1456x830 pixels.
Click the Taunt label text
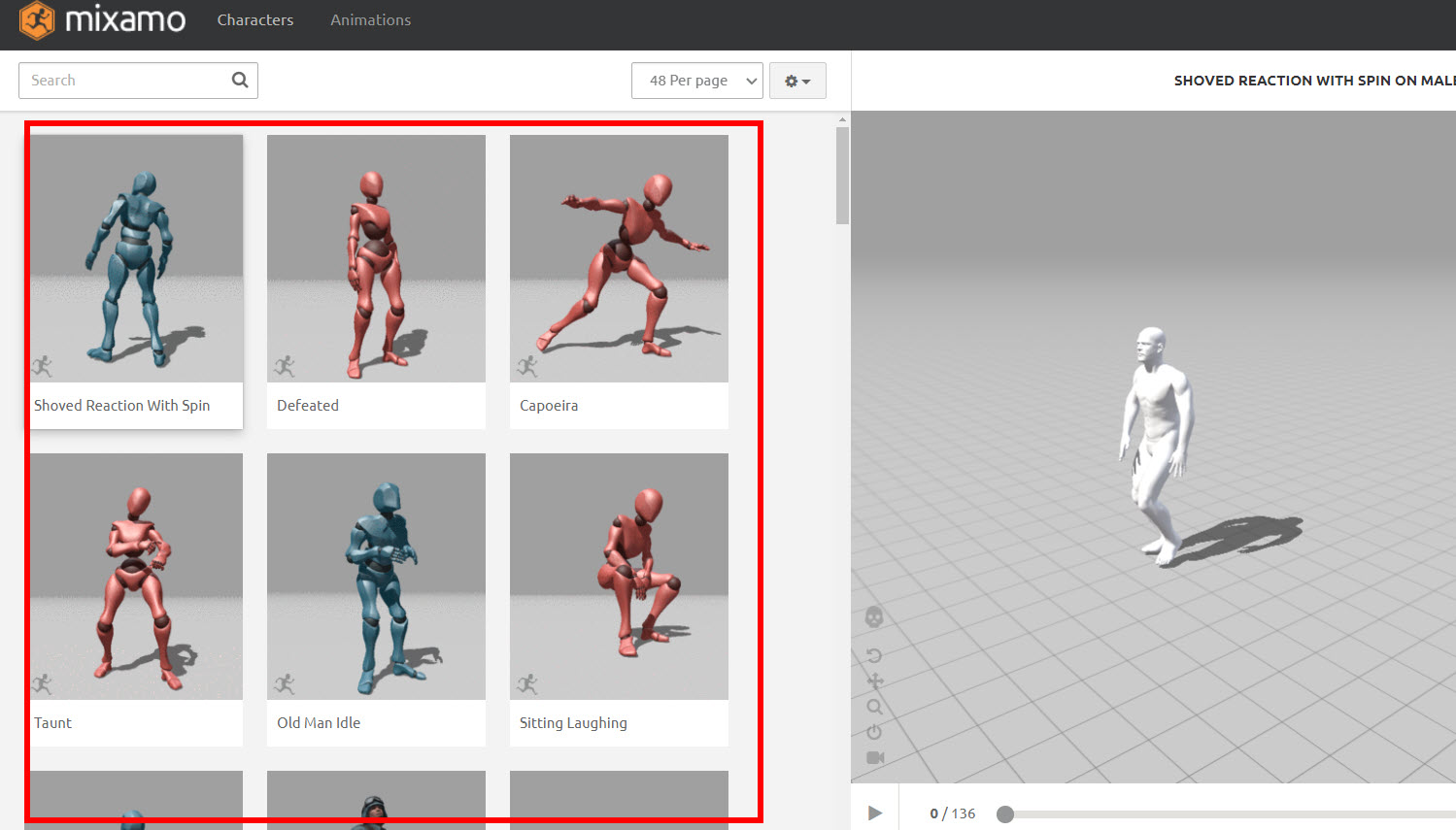(52, 723)
